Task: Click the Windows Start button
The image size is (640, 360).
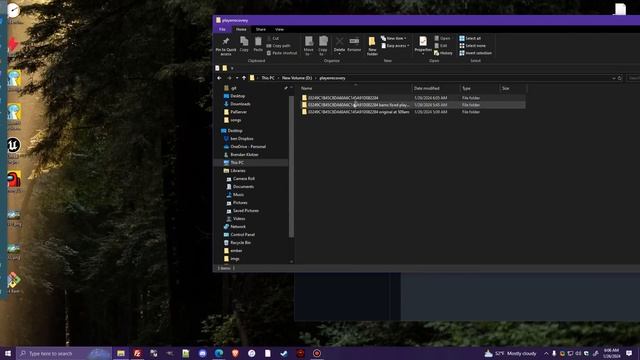Action: [x=7, y=353]
